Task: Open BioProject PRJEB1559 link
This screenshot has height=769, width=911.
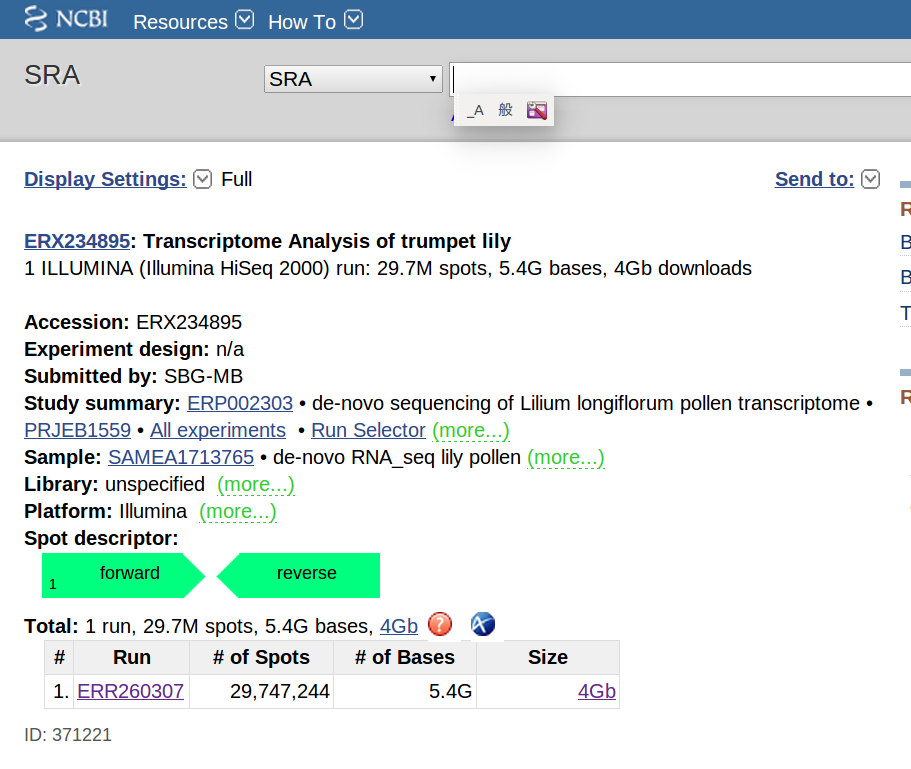Action: pyautogui.click(x=77, y=430)
